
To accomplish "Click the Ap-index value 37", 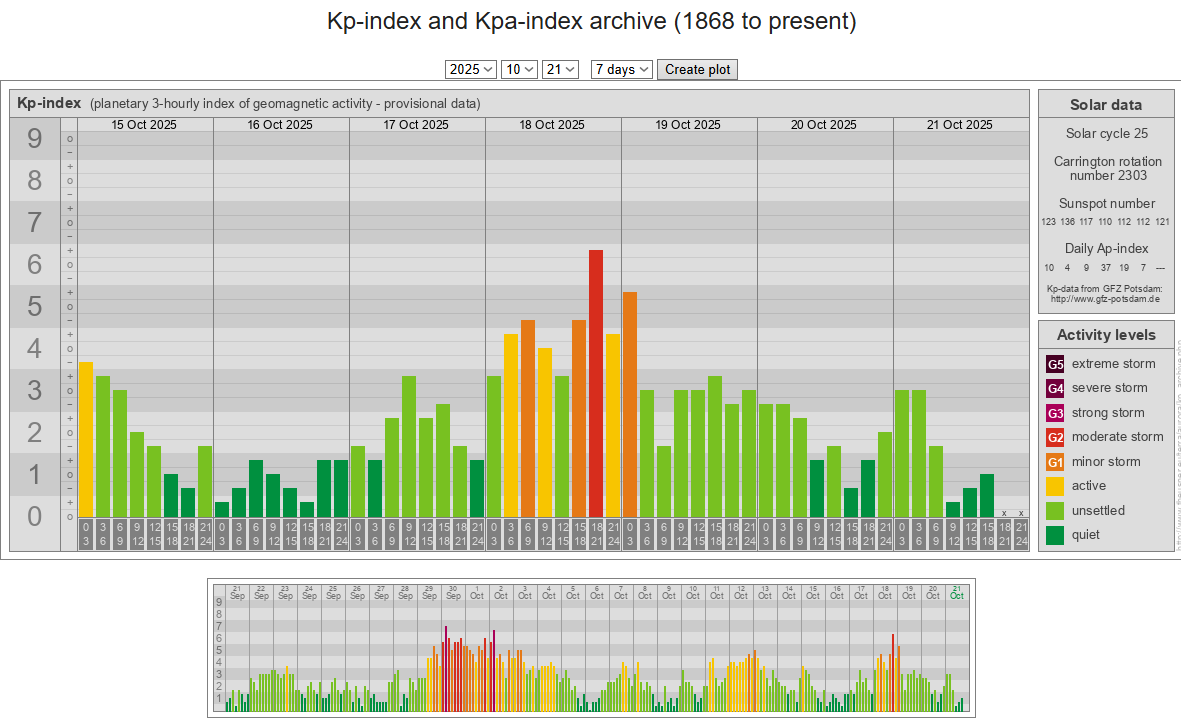I will tap(1105, 267).
